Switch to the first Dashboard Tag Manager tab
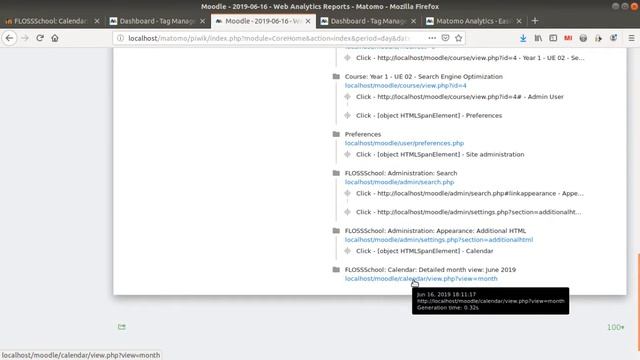Screen dimensions: 640x360 (157, 21)
